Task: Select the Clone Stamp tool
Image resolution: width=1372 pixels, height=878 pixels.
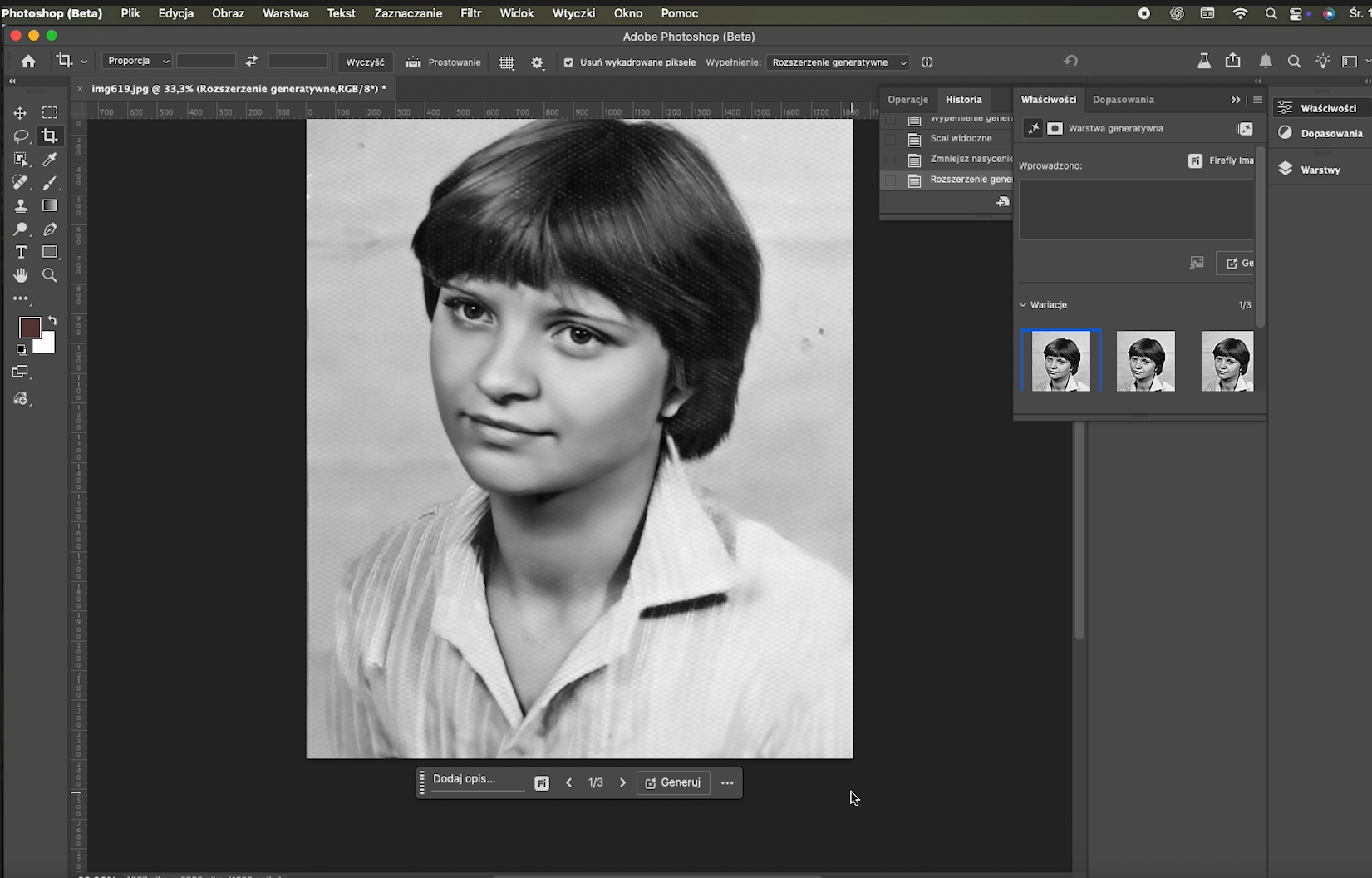Action: (21, 205)
